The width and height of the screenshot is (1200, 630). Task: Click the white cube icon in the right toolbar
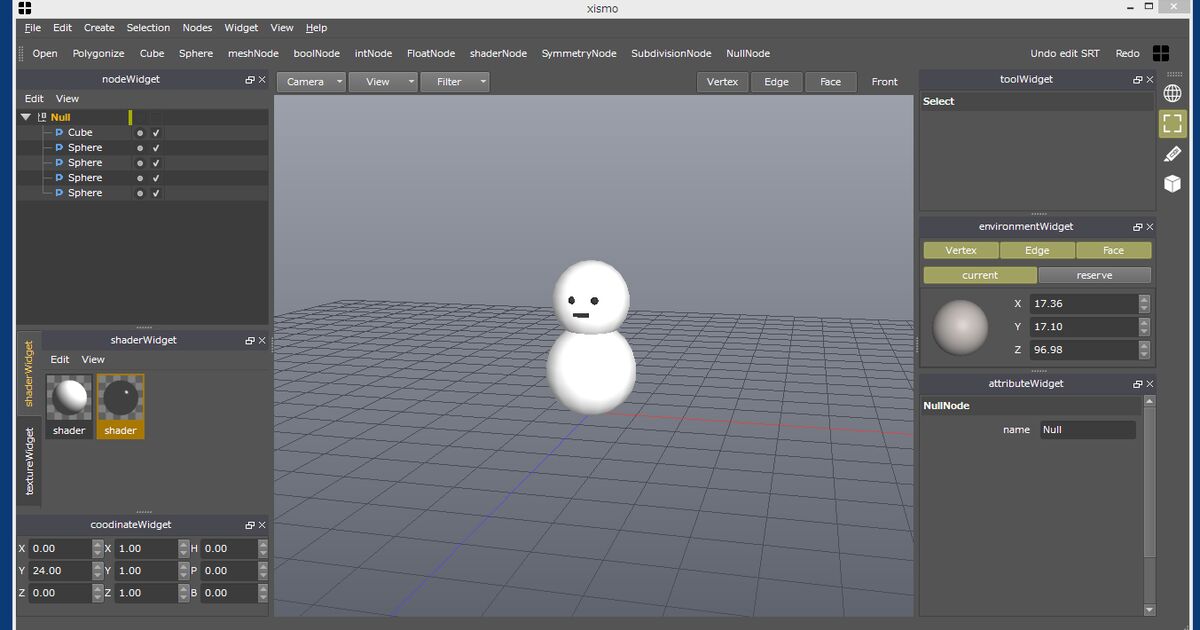(x=1172, y=184)
